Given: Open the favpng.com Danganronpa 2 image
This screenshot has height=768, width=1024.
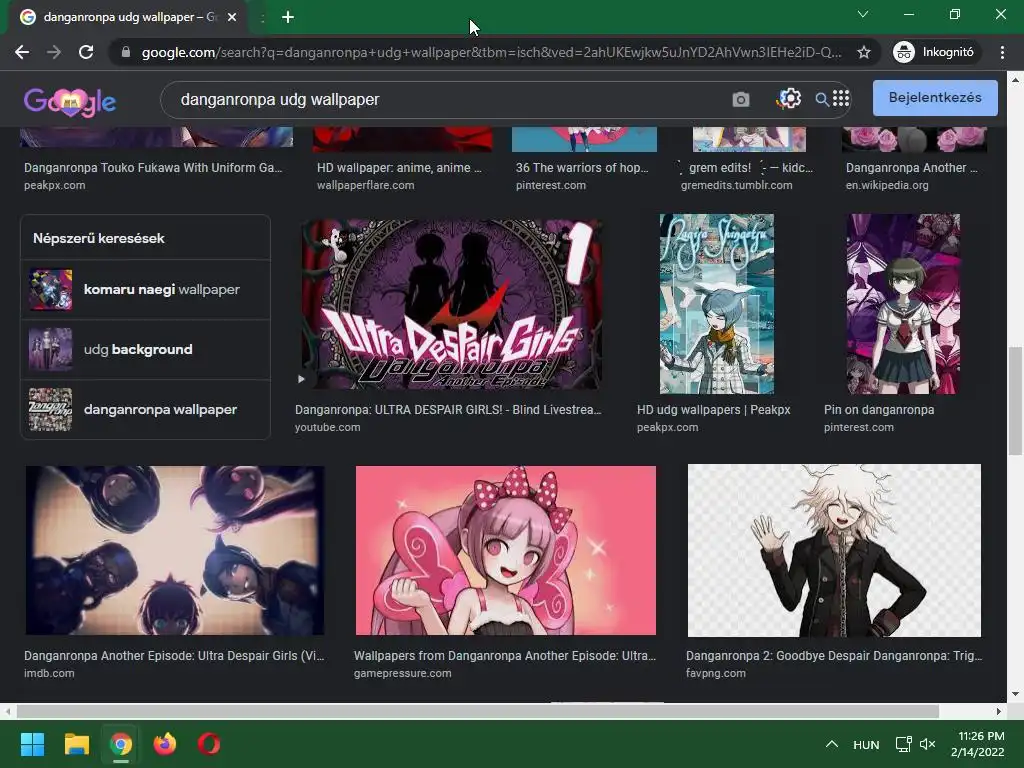Looking at the screenshot, I should (x=834, y=550).
